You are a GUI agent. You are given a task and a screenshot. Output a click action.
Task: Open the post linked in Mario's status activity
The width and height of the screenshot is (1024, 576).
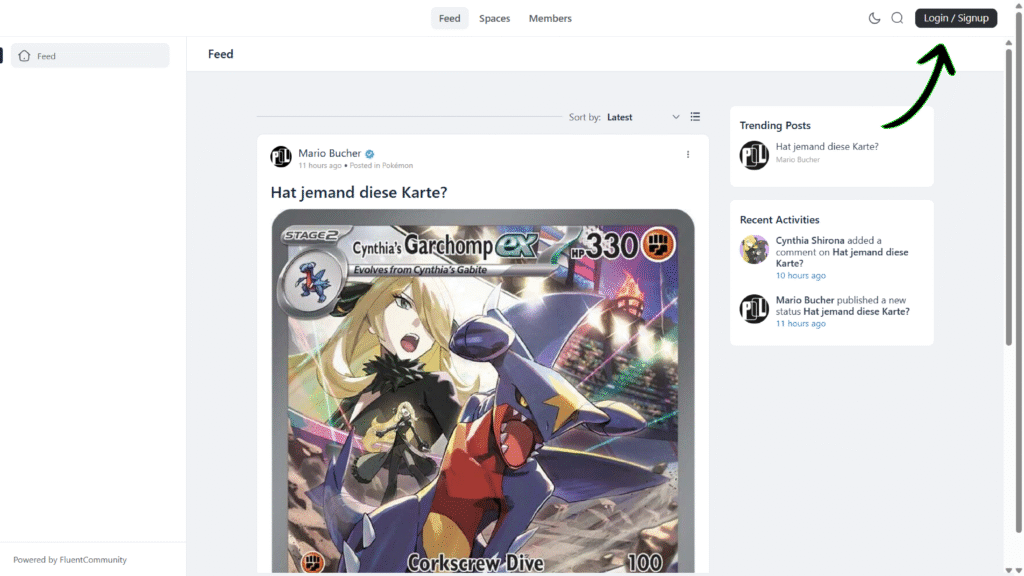(856, 312)
